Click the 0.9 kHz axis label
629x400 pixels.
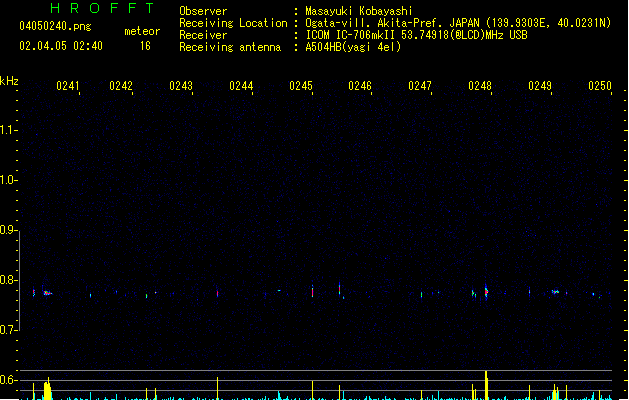[x=8, y=230]
